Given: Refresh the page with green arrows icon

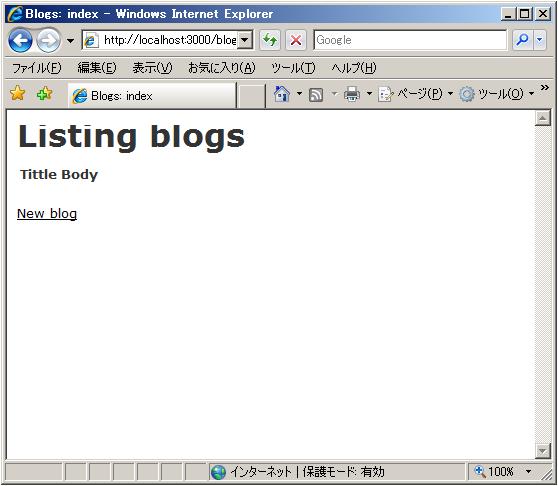Looking at the screenshot, I should pos(270,40).
